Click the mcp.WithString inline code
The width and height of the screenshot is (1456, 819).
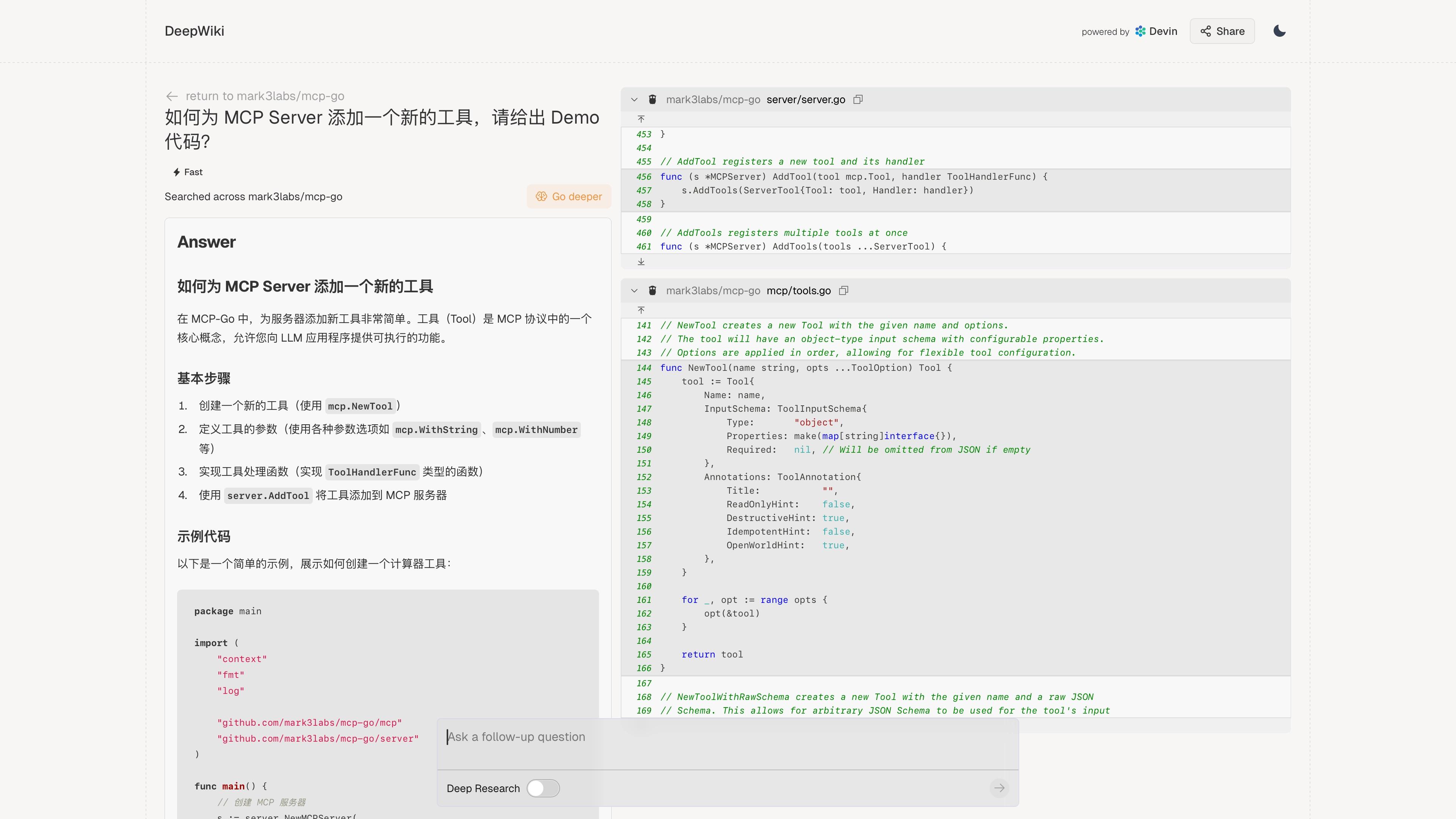point(436,430)
